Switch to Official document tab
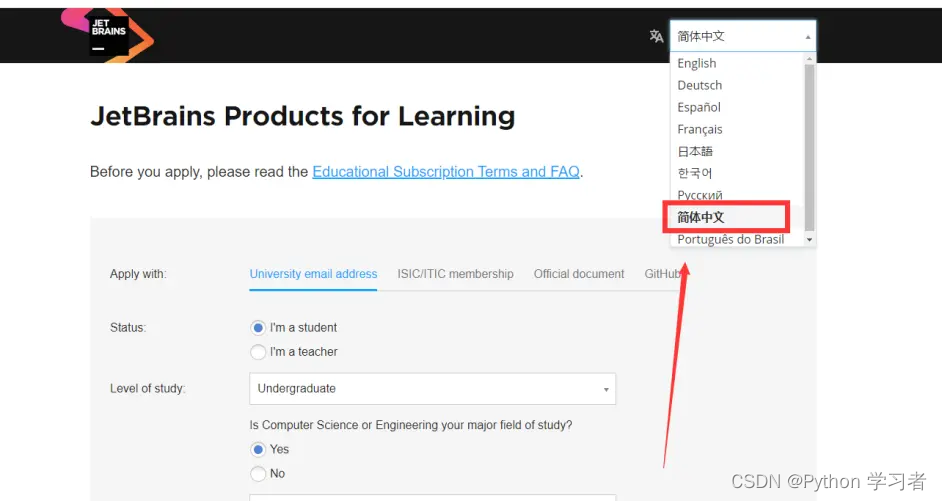Screen dimensions: 942x501 tap(579, 274)
